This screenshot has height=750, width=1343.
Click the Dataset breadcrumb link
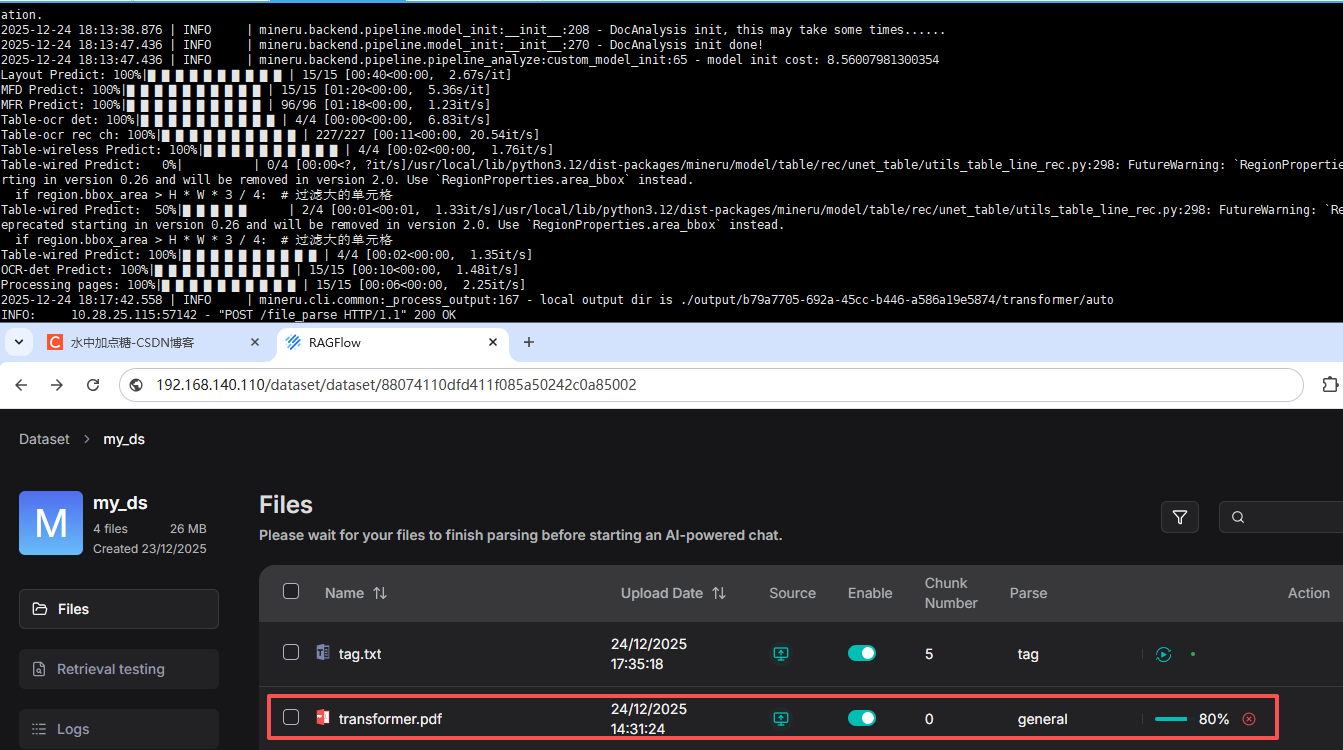coord(43,438)
